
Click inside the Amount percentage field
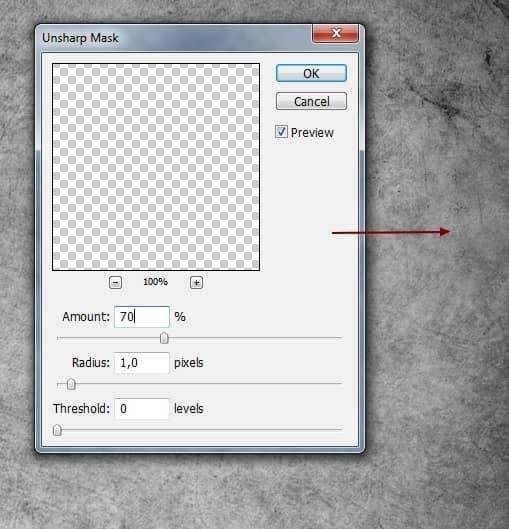[x=142, y=317]
